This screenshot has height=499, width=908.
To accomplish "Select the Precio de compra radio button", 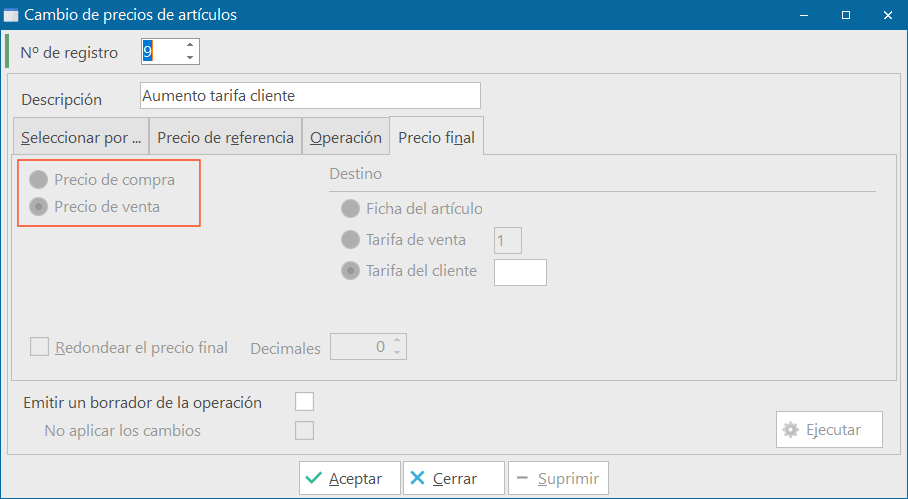I will point(39,179).
